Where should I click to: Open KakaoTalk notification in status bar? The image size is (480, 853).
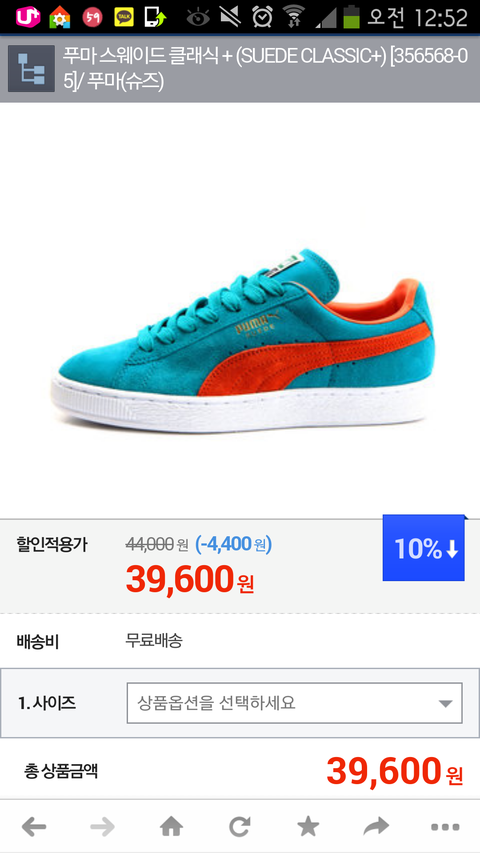coord(124,17)
